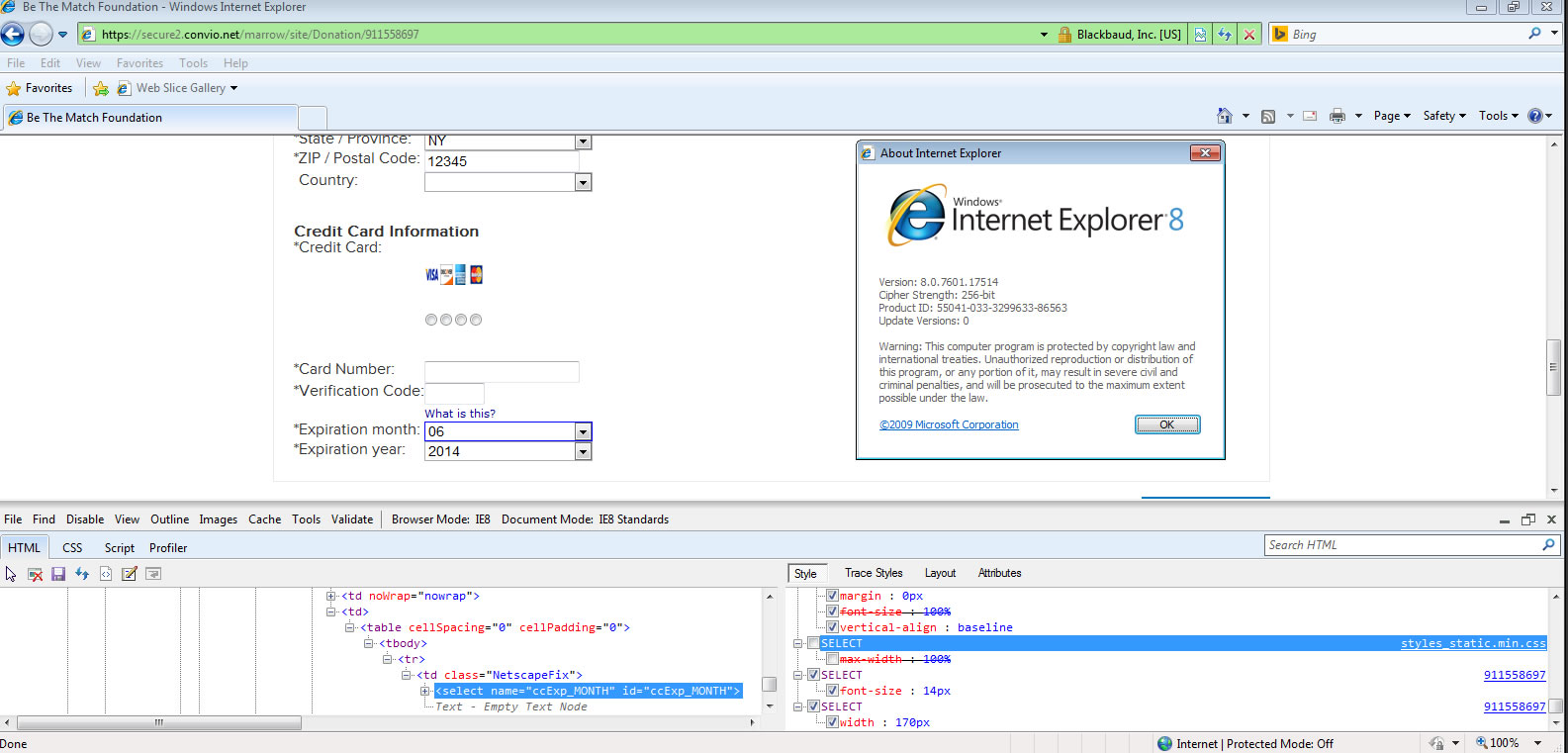Expand the td noWrap node in HTML tree

coord(331,596)
